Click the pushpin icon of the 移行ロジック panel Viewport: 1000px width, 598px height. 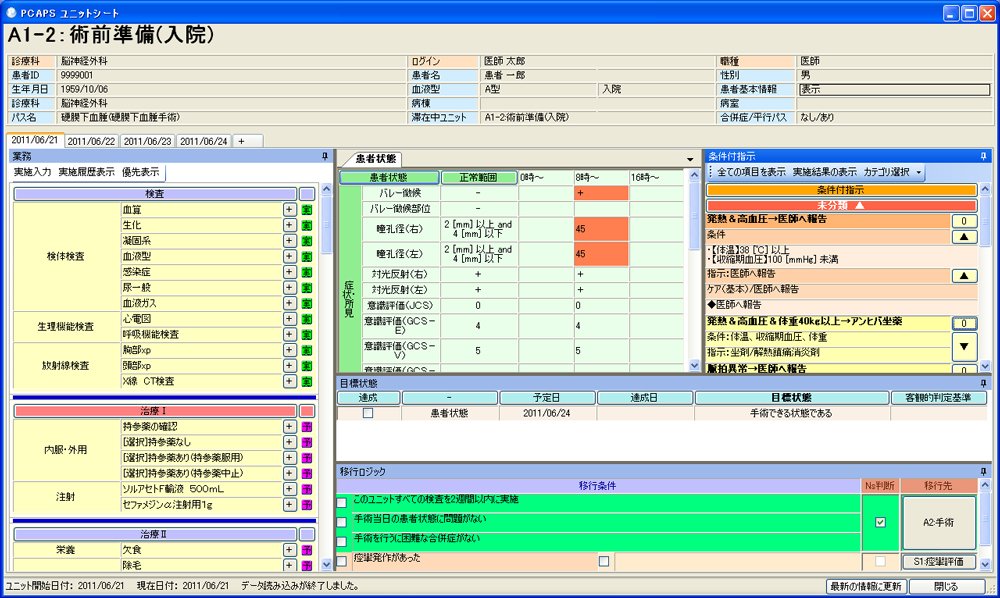pos(983,472)
